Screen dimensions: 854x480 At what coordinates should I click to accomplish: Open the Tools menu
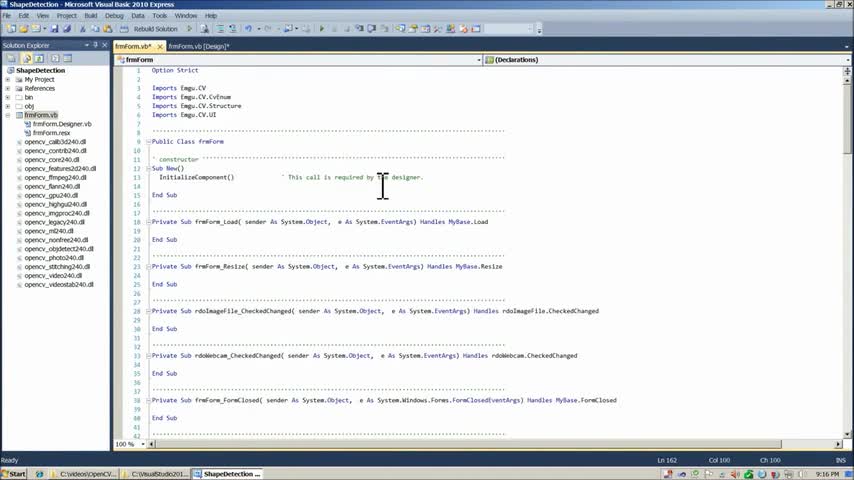click(160, 16)
